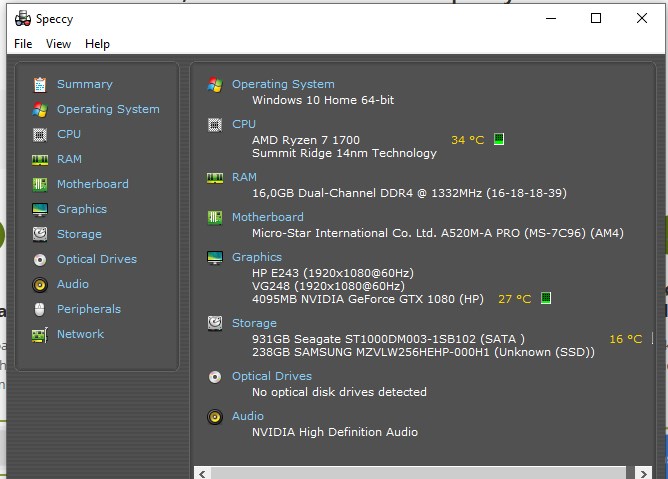Click the 931GB Seagate drive line
The height and width of the screenshot is (479, 668).
tap(388, 339)
